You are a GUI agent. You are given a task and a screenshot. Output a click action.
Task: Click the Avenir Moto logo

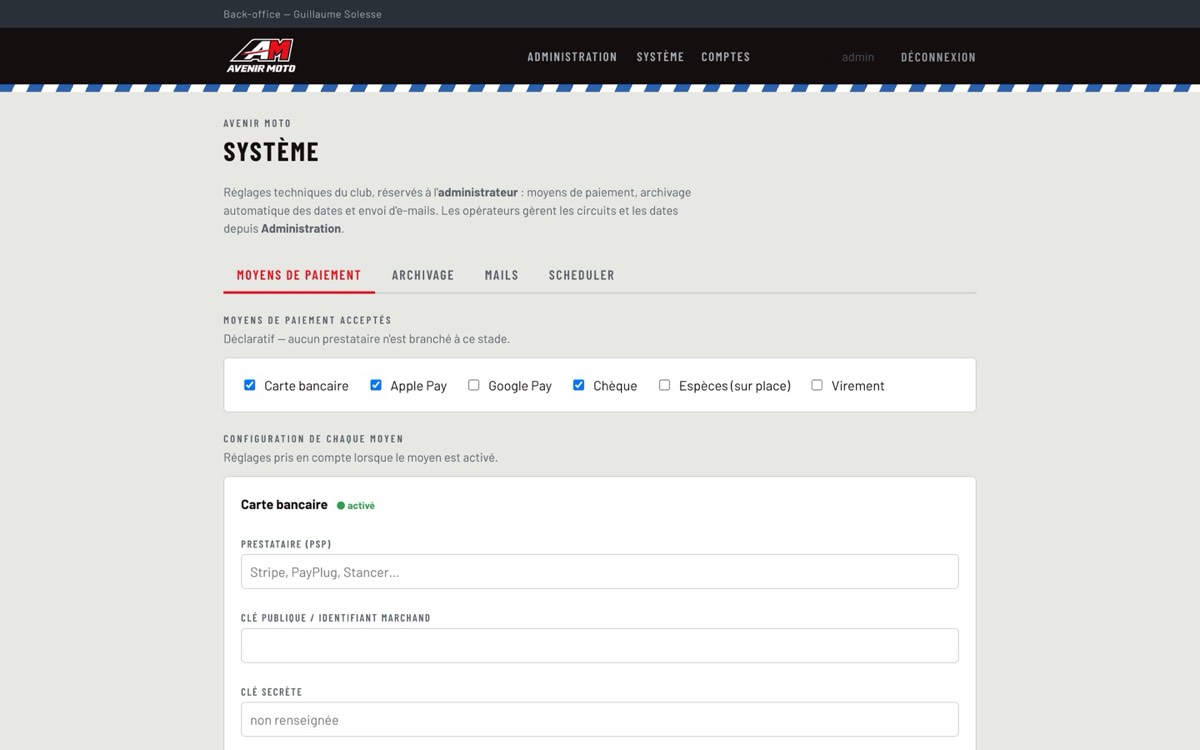[261, 56]
